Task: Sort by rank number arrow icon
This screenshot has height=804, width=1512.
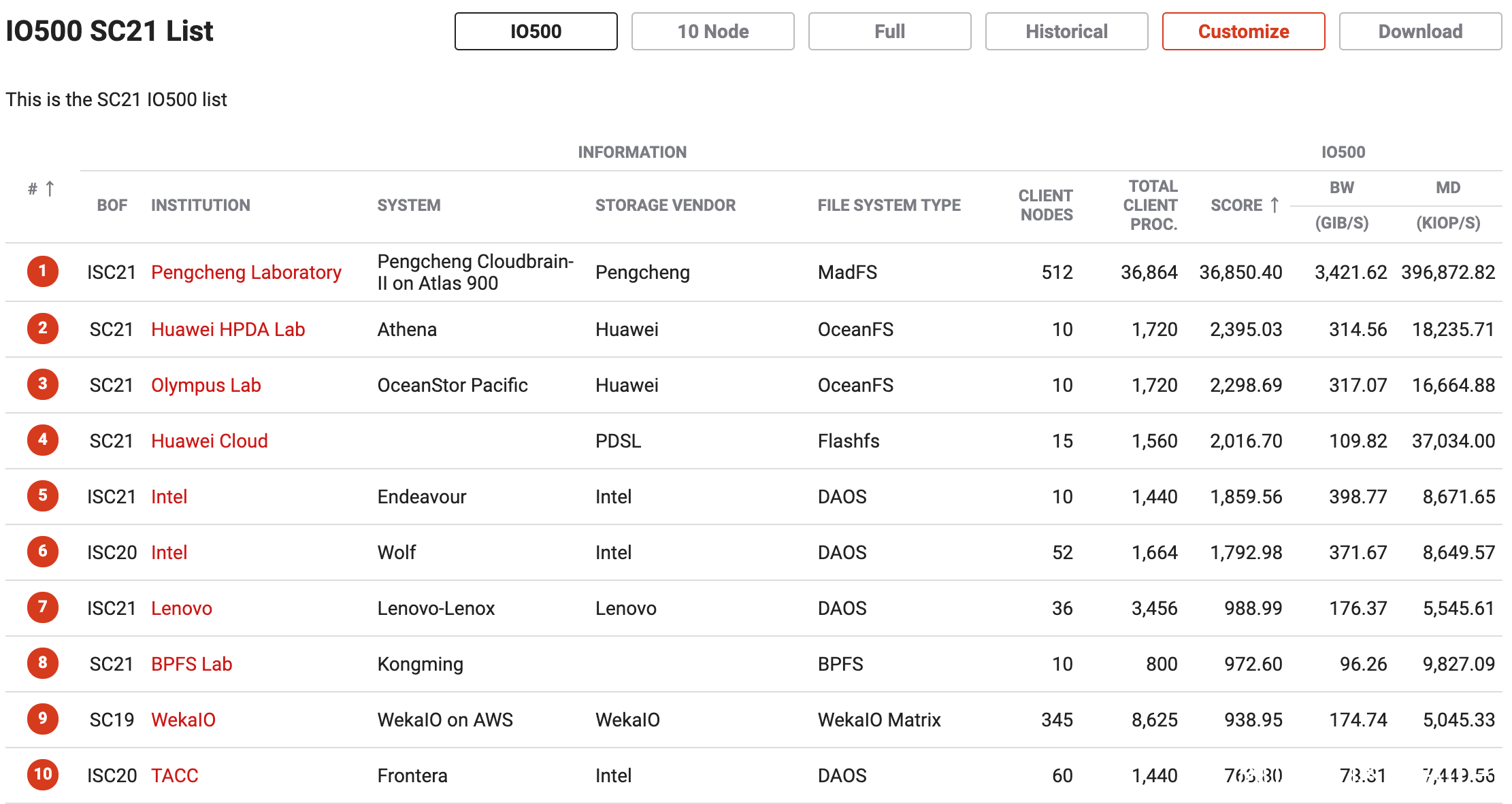Action: click(50, 188)
